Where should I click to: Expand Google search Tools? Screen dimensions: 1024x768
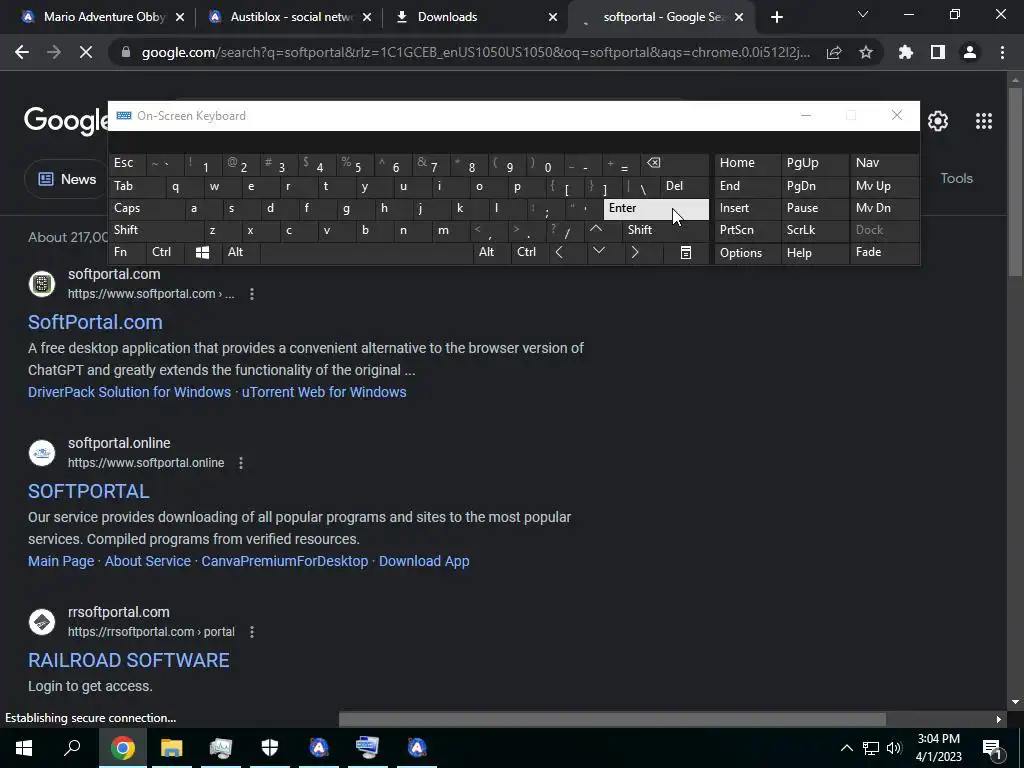pos(956,178)
